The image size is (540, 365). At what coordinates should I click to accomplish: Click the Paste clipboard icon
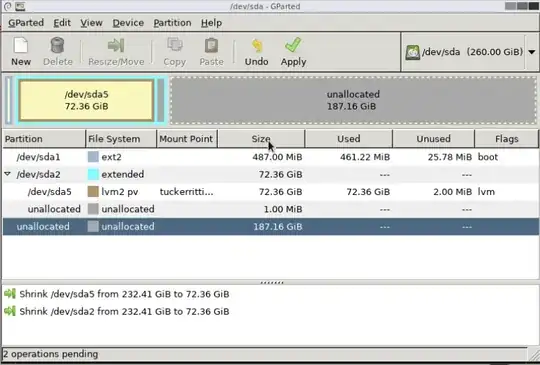[x=211, y=45]
